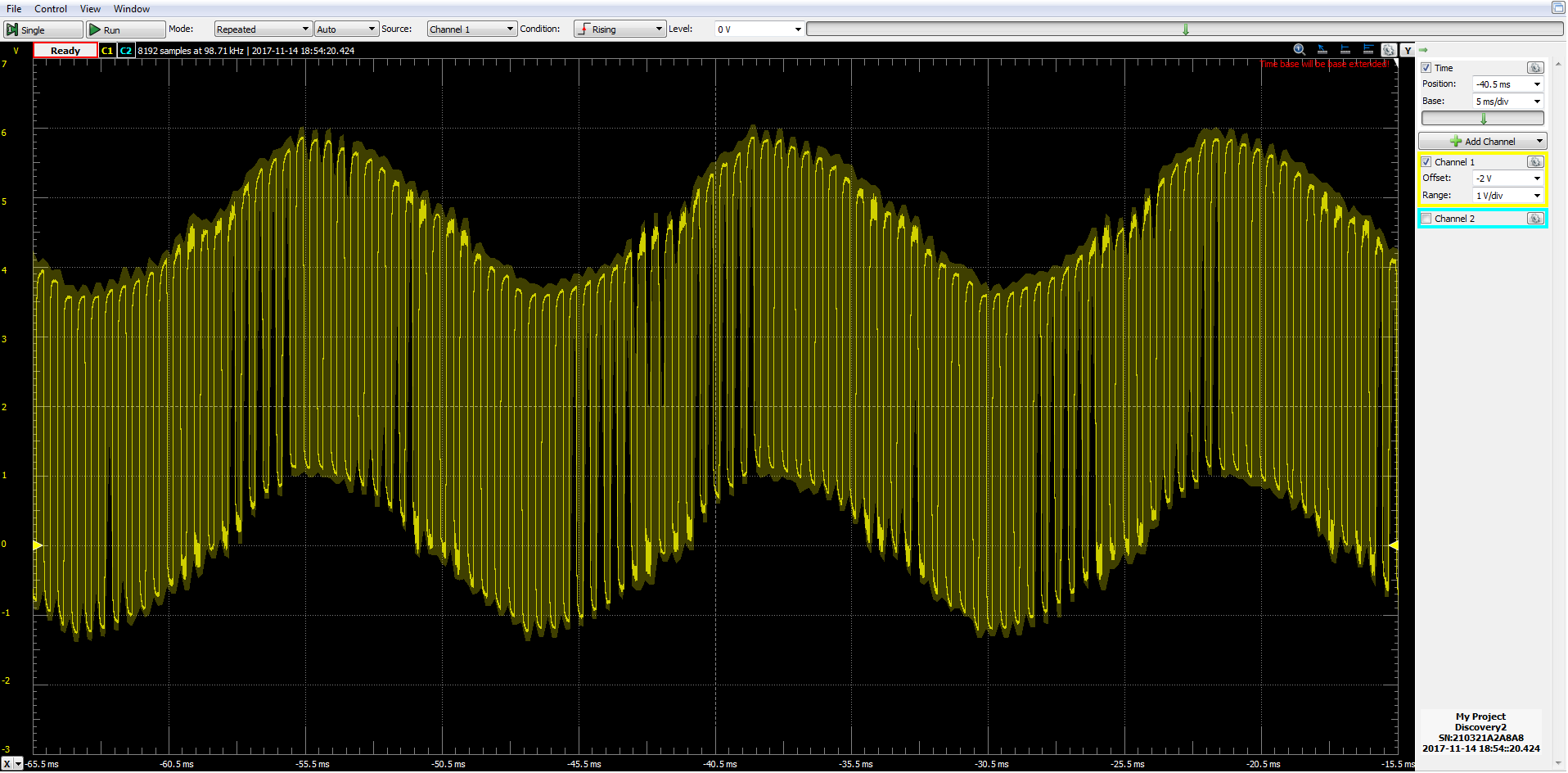
Task: Toggle the Time checkbox
Action: pyautogui.click(x=1426, y=68)
